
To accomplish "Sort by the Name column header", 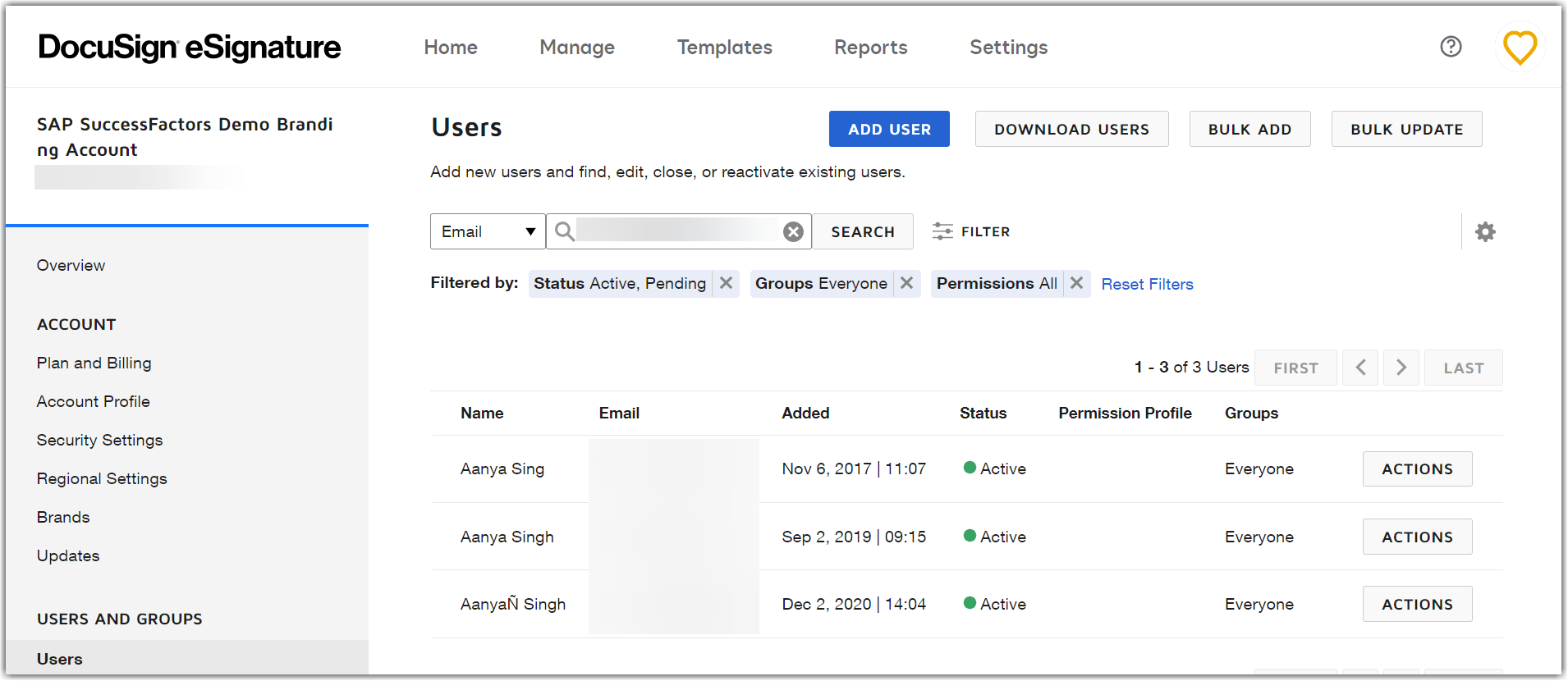I will click(482, 413).
